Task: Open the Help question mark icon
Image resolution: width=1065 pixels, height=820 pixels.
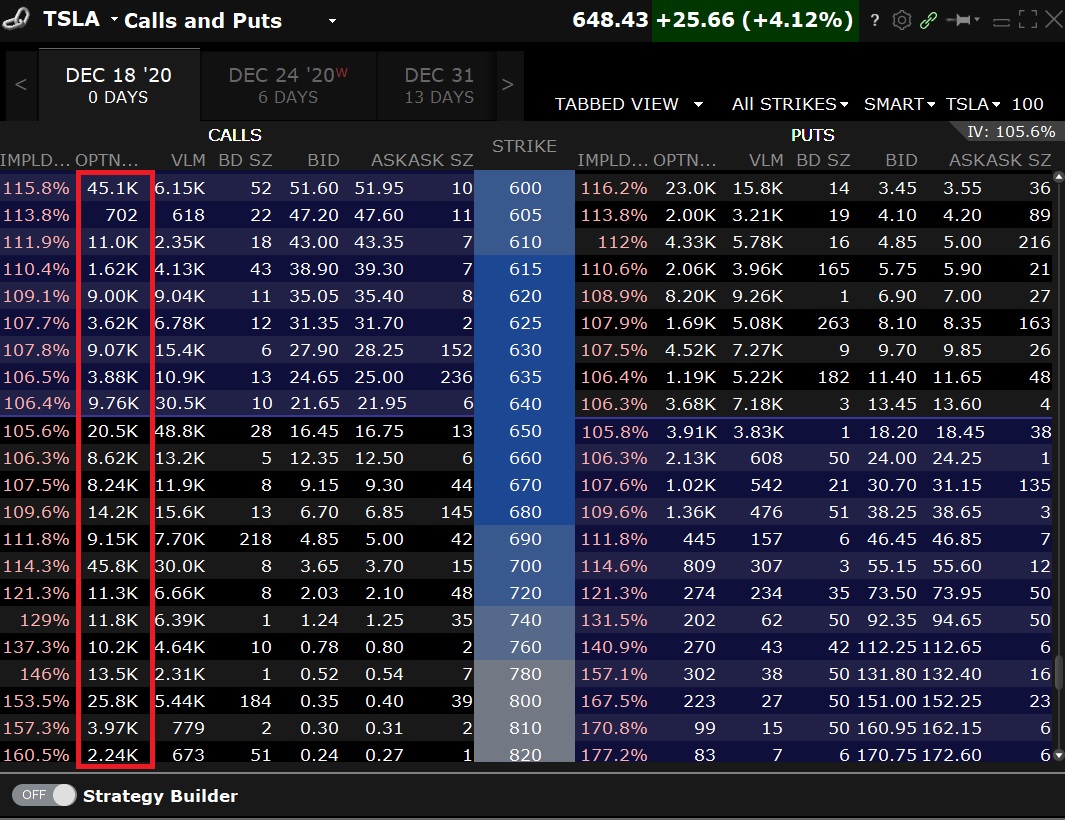Action: (x=877, y=20)
